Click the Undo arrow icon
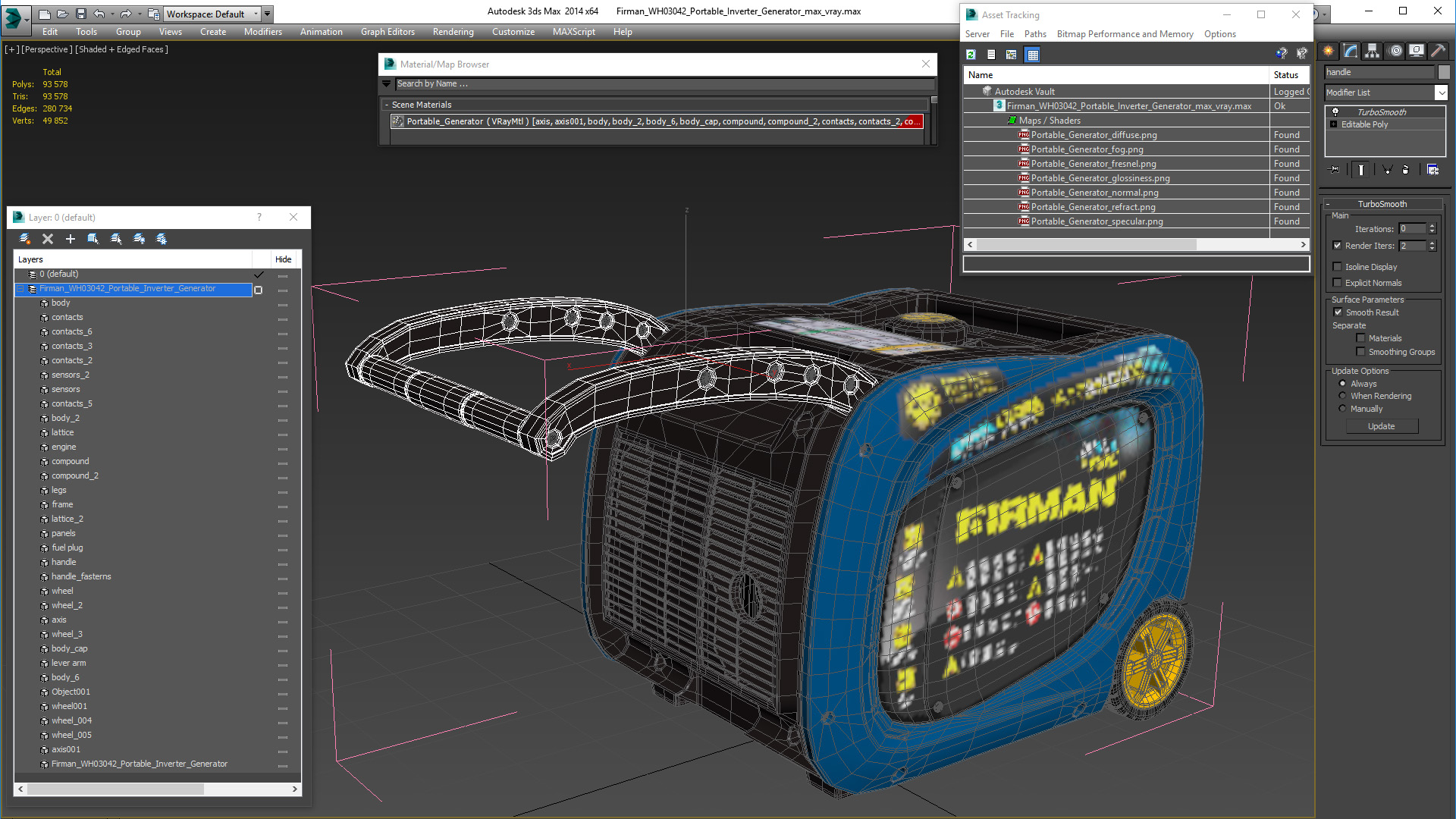The image size is (1456, 819). click(99, 14)
